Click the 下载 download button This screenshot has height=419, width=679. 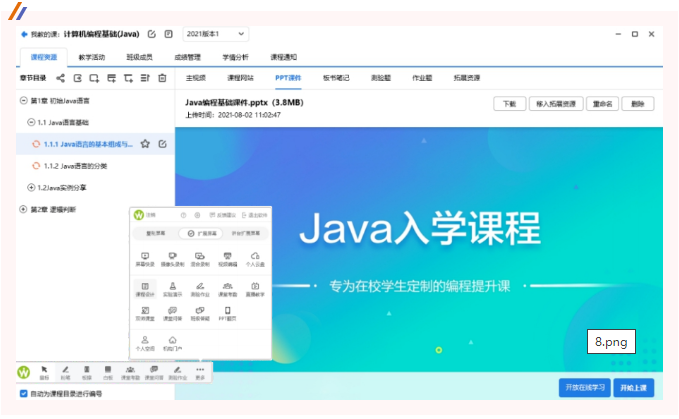[509, 103]
